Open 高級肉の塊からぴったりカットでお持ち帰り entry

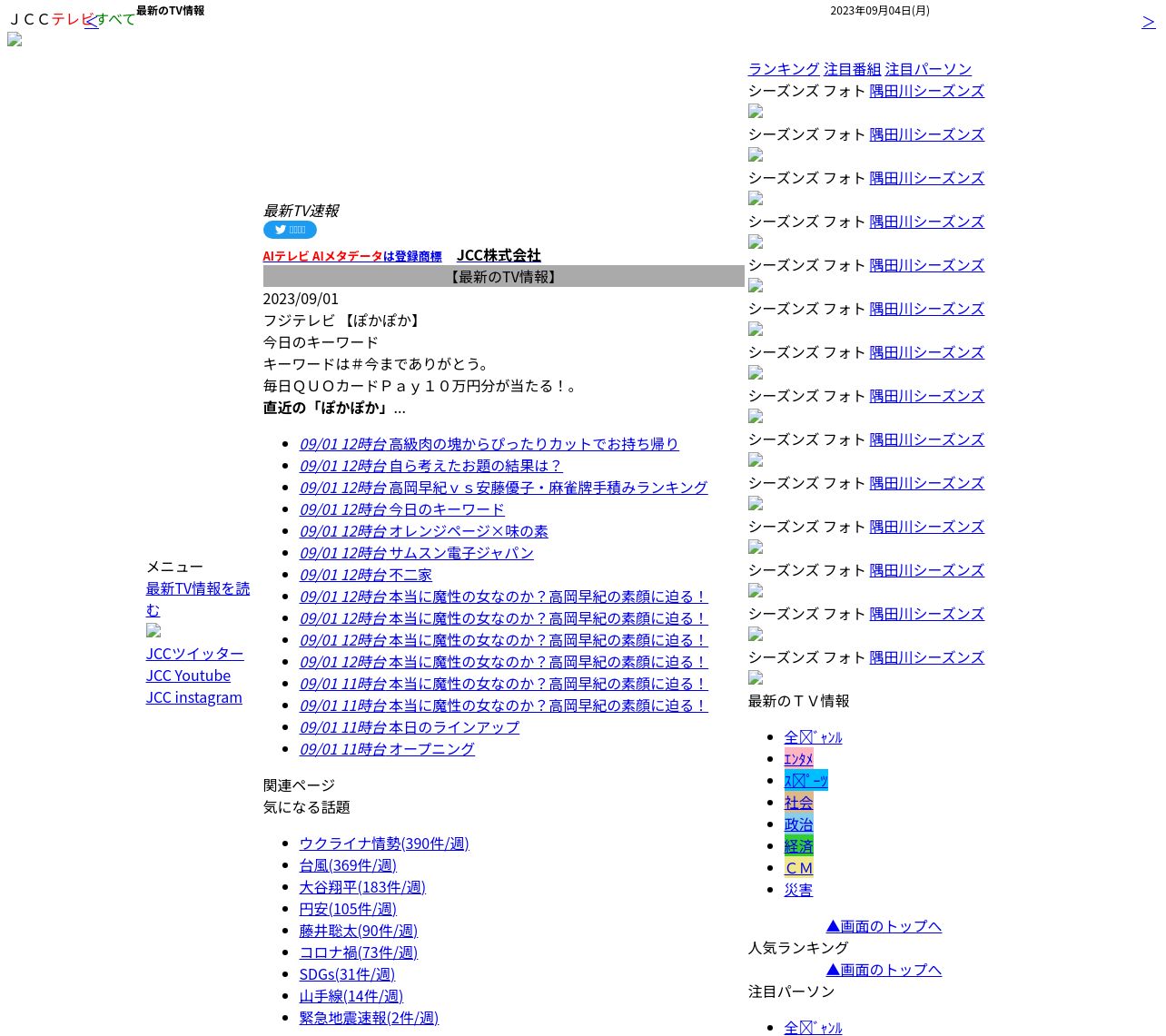pos(489,444)
